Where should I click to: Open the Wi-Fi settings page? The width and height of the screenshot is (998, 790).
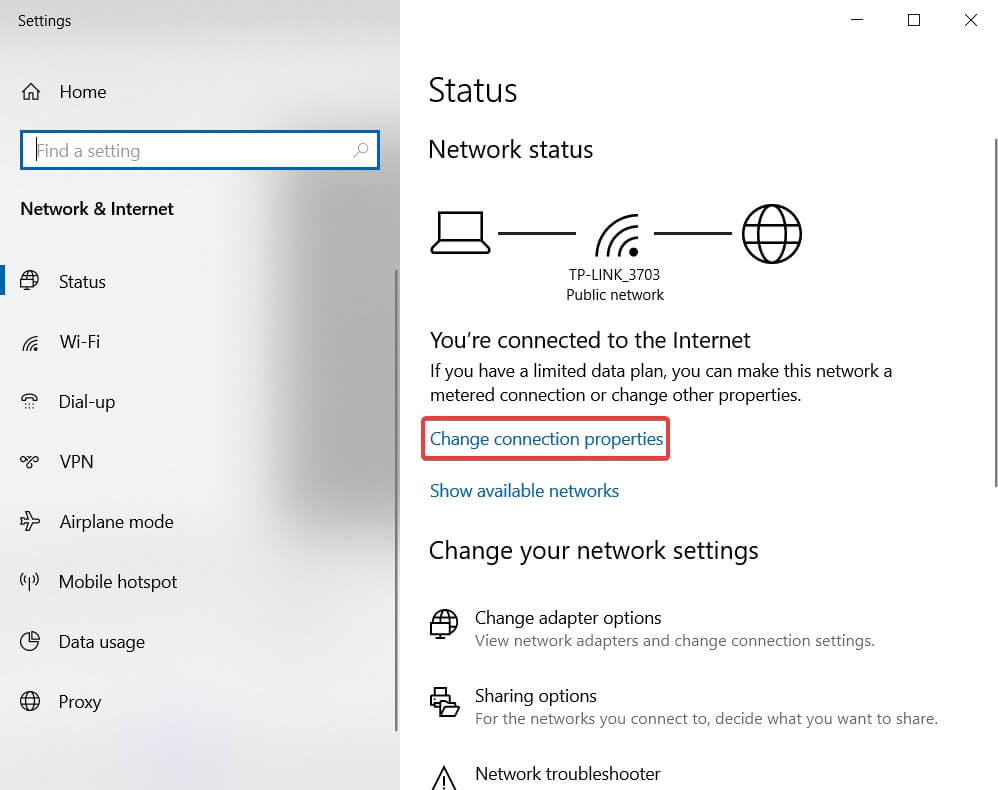80,342
